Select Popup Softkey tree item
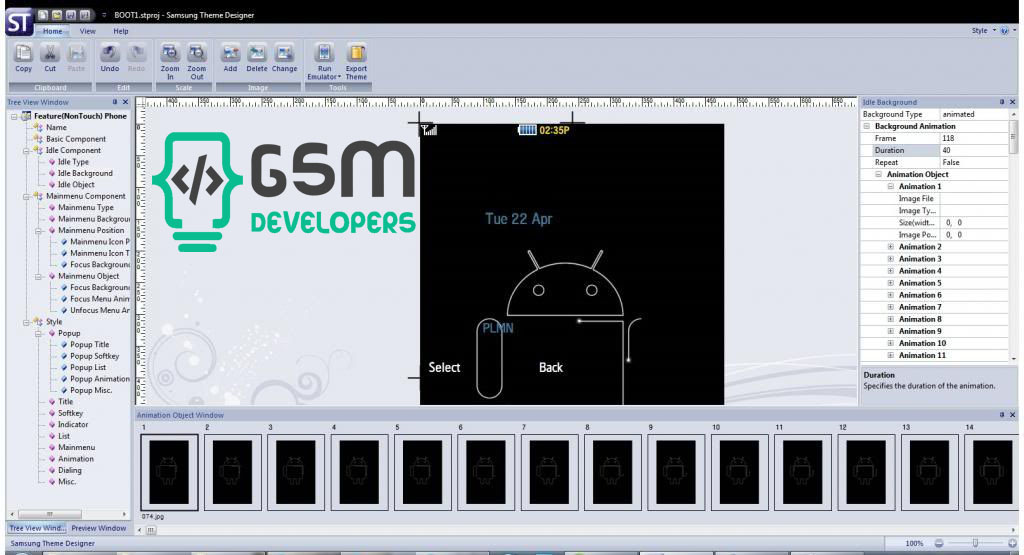 (x=95, y=356)
